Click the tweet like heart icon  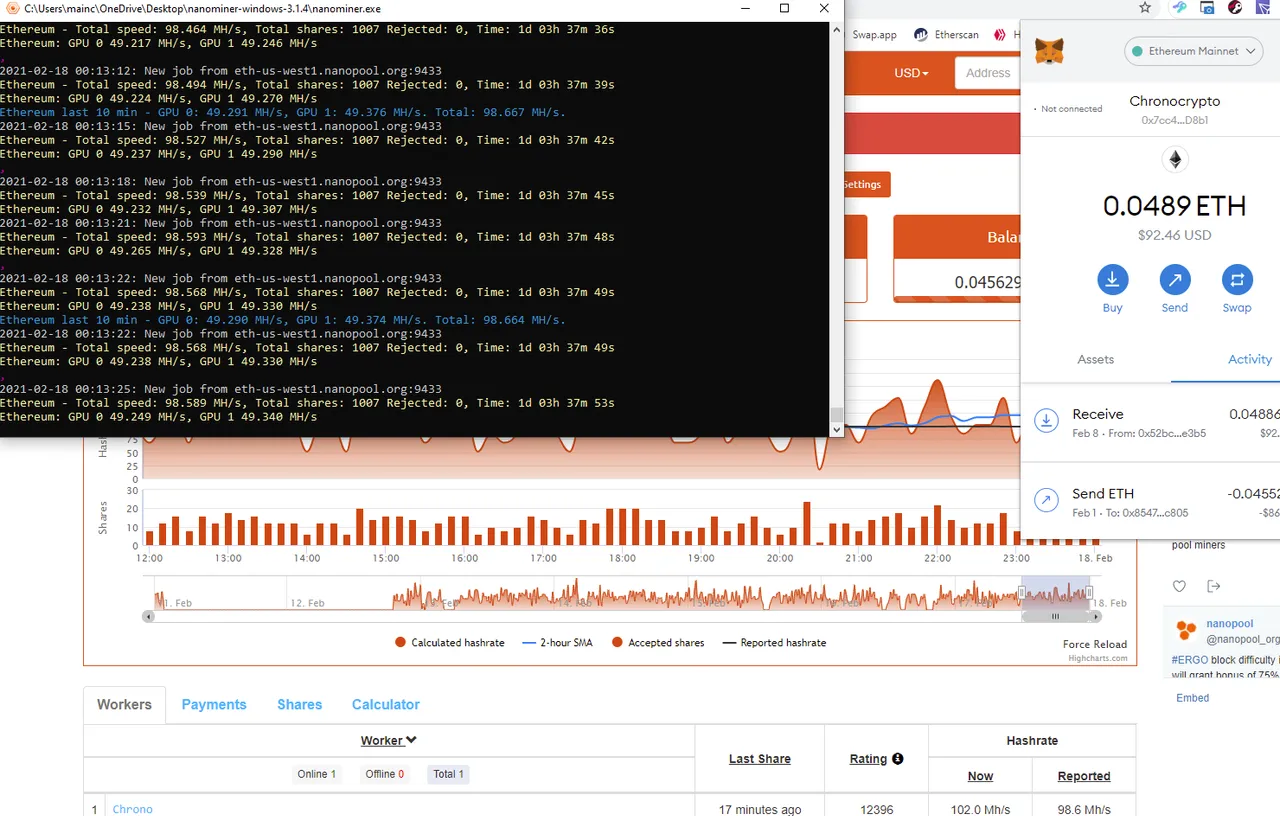[1180, 586]
